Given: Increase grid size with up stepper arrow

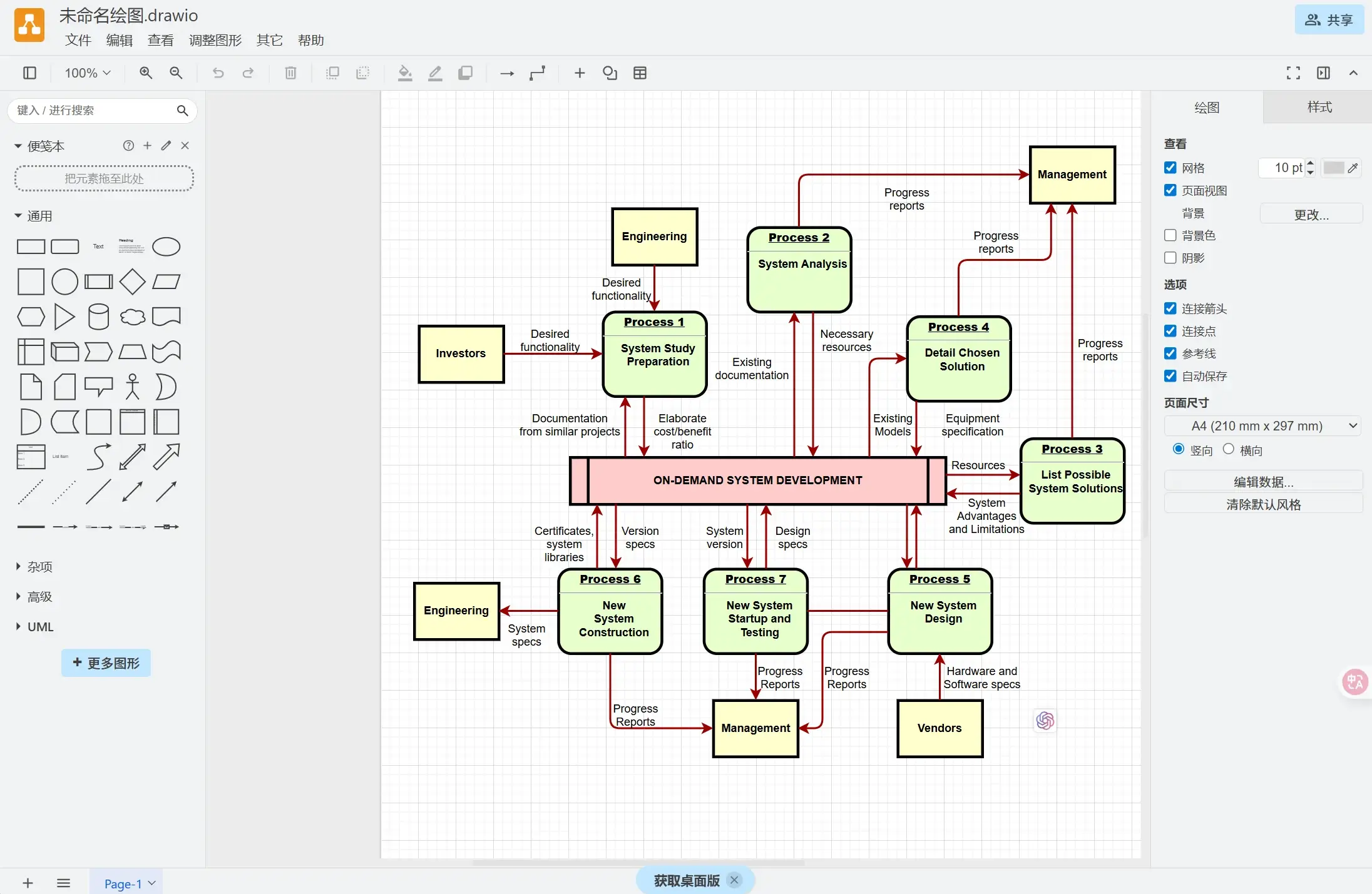Looking at the screenshot, I should [1311, 163].
